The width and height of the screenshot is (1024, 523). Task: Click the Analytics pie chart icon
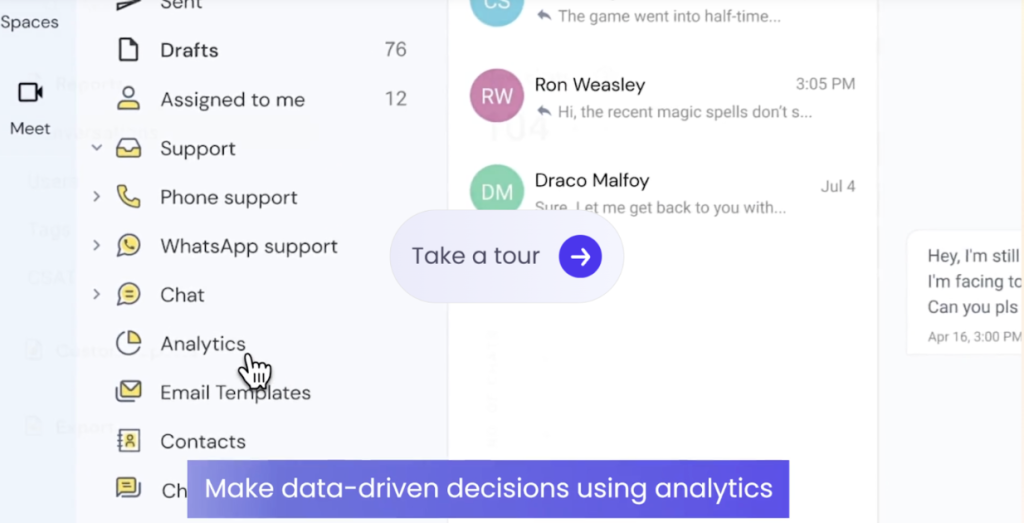[x=128, y=344]
